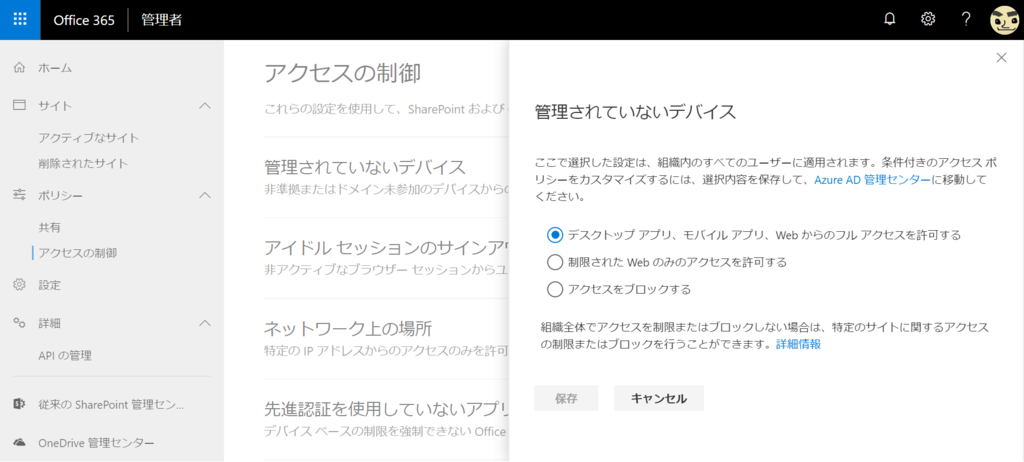Collapse the 詳細 section chevron
The height and width of the screenshot is (462, 1024).
pyautogui.click(x=205, y=323)
